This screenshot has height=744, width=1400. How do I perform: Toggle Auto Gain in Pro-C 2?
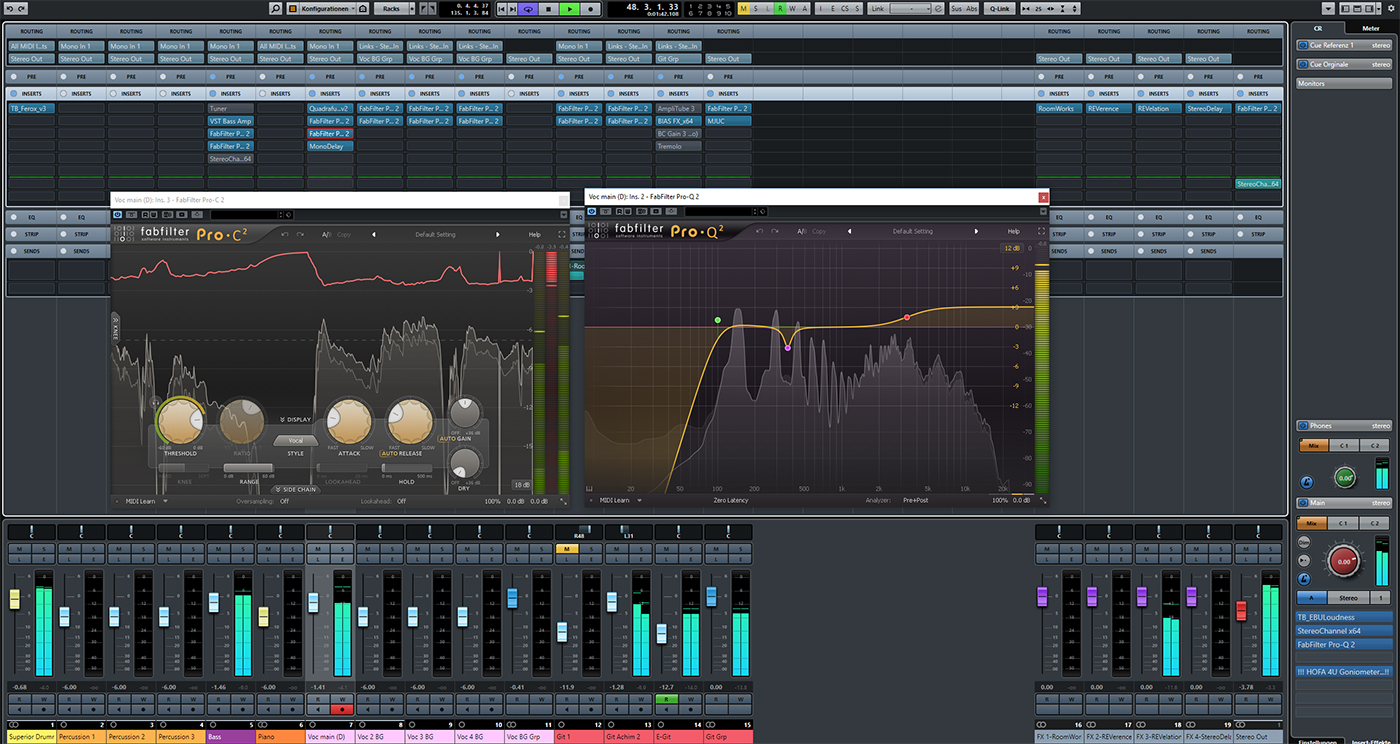pyautogui.click(x=455, y=439)
